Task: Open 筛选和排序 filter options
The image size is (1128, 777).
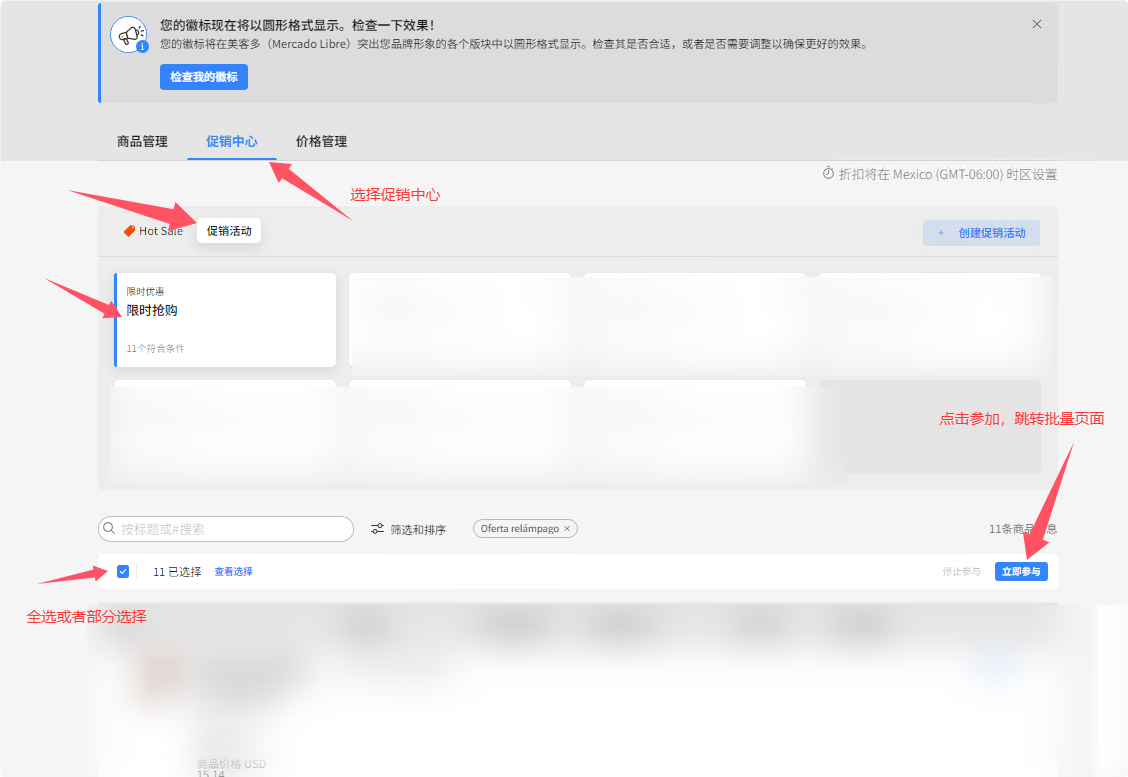Action: click(408, 530)
